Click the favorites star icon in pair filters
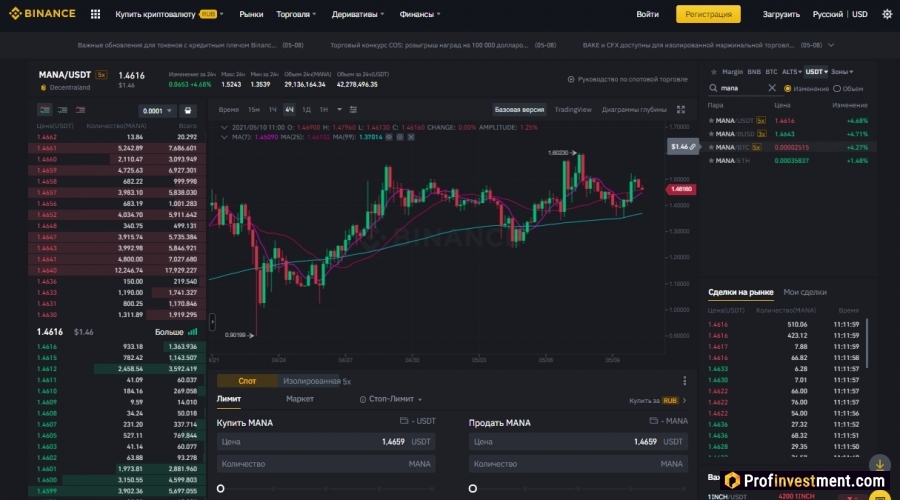 click(x=713, y=72)
